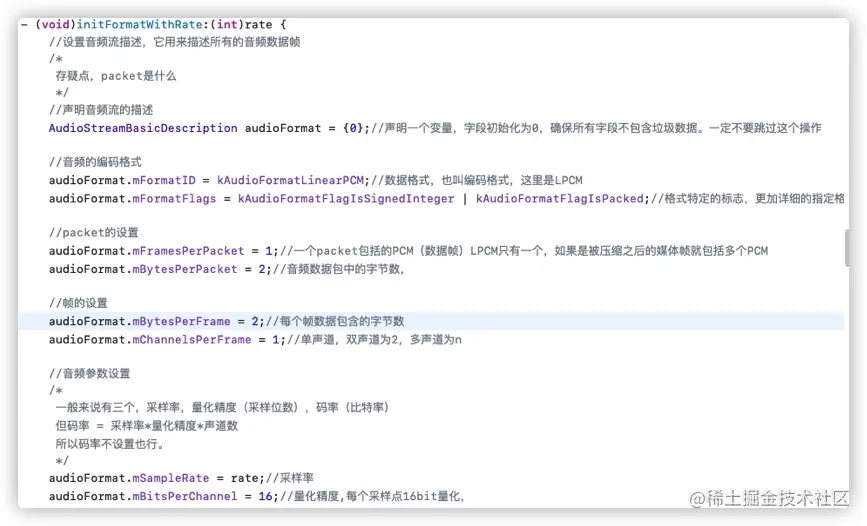
Task: Click 'rate' assigned to mSampleRate
Action: [244, 478]
